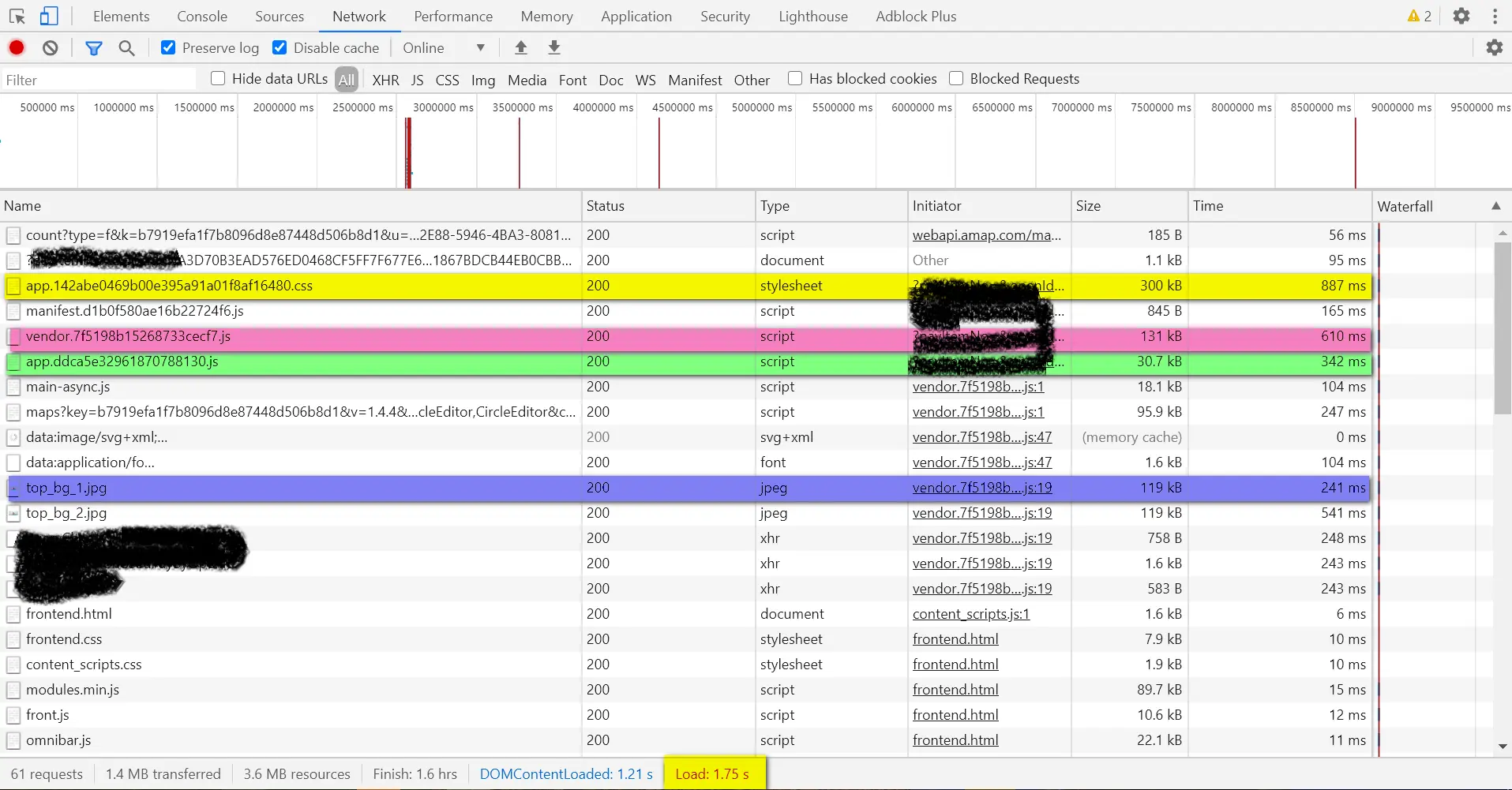The height and width of the screenshot is (790, 1512).
Task: Click the Filter text input field
Action: tap(99, 80)
